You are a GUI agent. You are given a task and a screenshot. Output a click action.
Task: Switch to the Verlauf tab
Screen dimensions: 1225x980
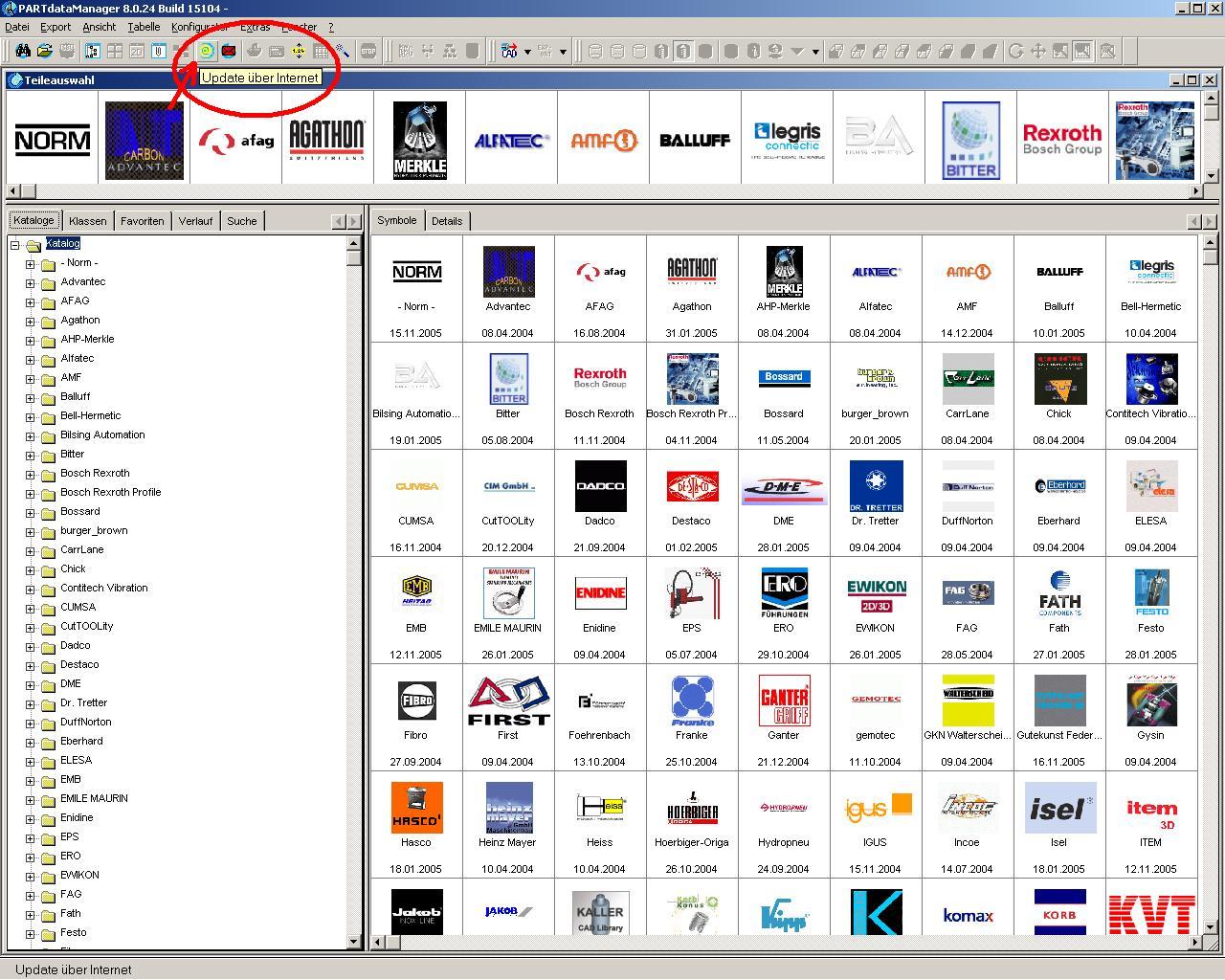pyautogui.click(x=195, y=221)
